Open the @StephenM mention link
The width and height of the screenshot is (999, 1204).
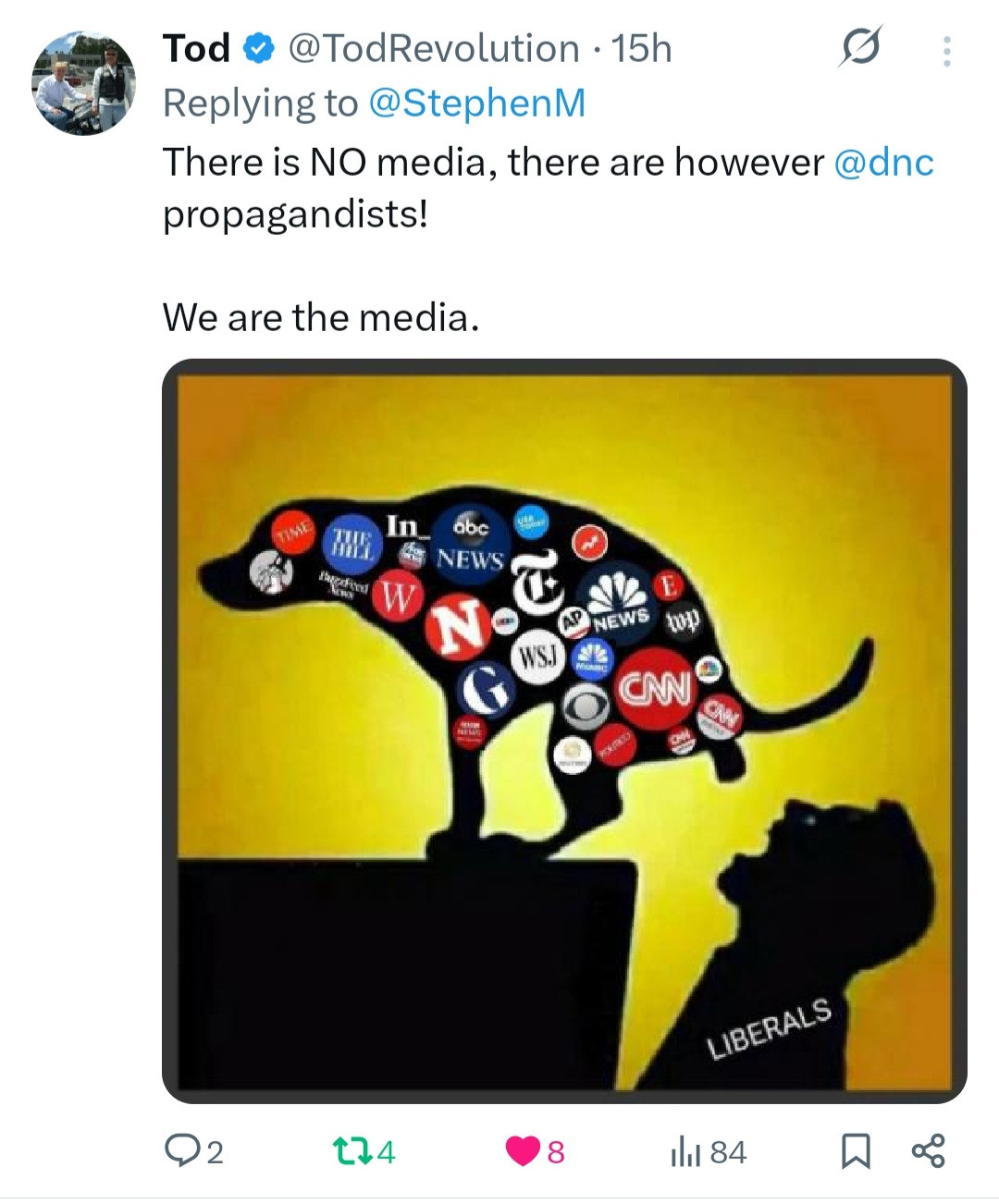pyautogui.click(x=477, y=103)
